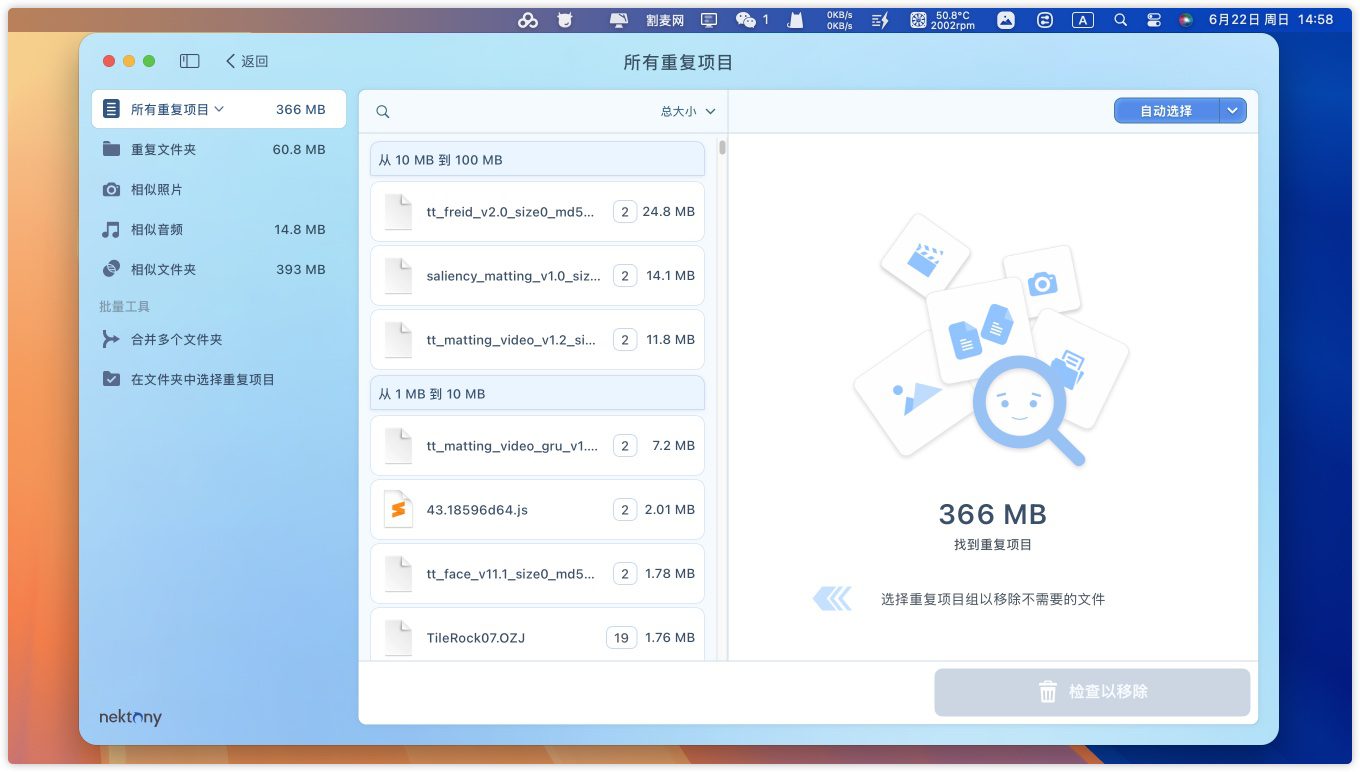The height and width of the screenshot is (772, 1360).
Task: Click the 自动选择 button
Action: click(x=1166, y=111)
